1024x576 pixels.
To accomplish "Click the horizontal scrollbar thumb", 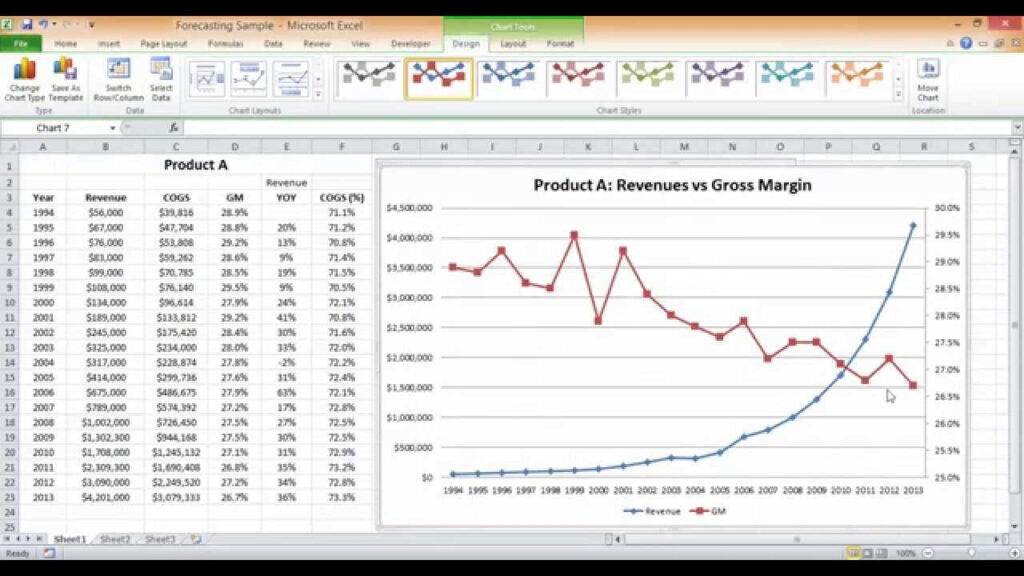I will click(x=797, y=539).
